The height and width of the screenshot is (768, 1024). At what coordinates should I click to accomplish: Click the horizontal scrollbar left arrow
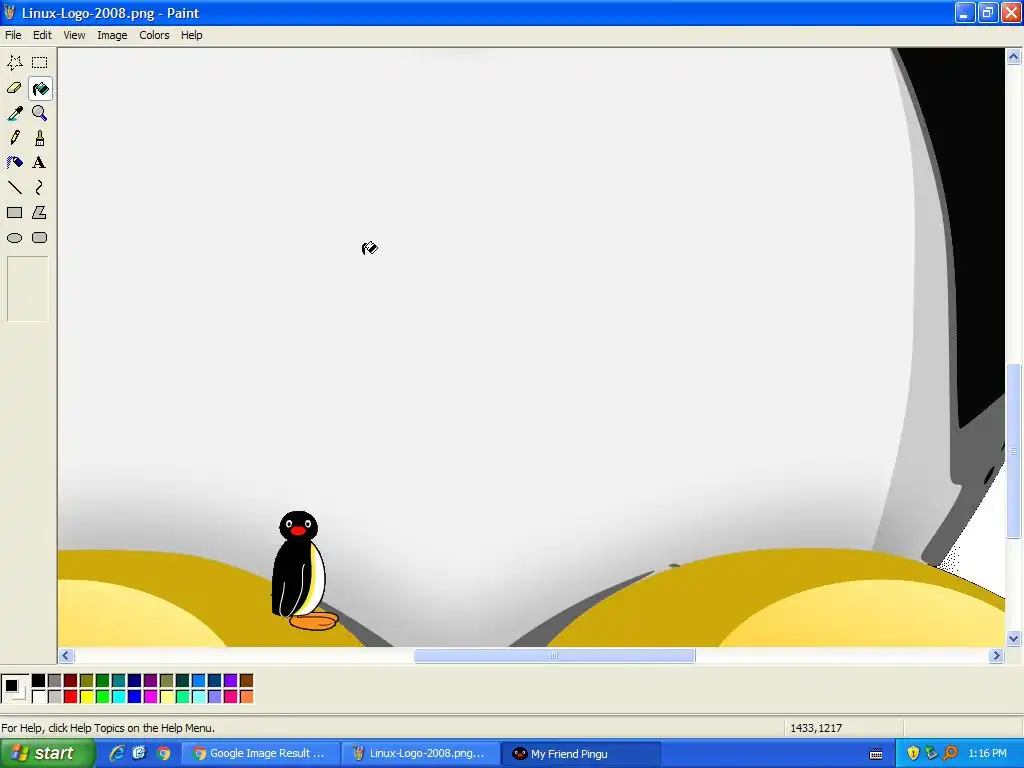(x=65, y=656)
